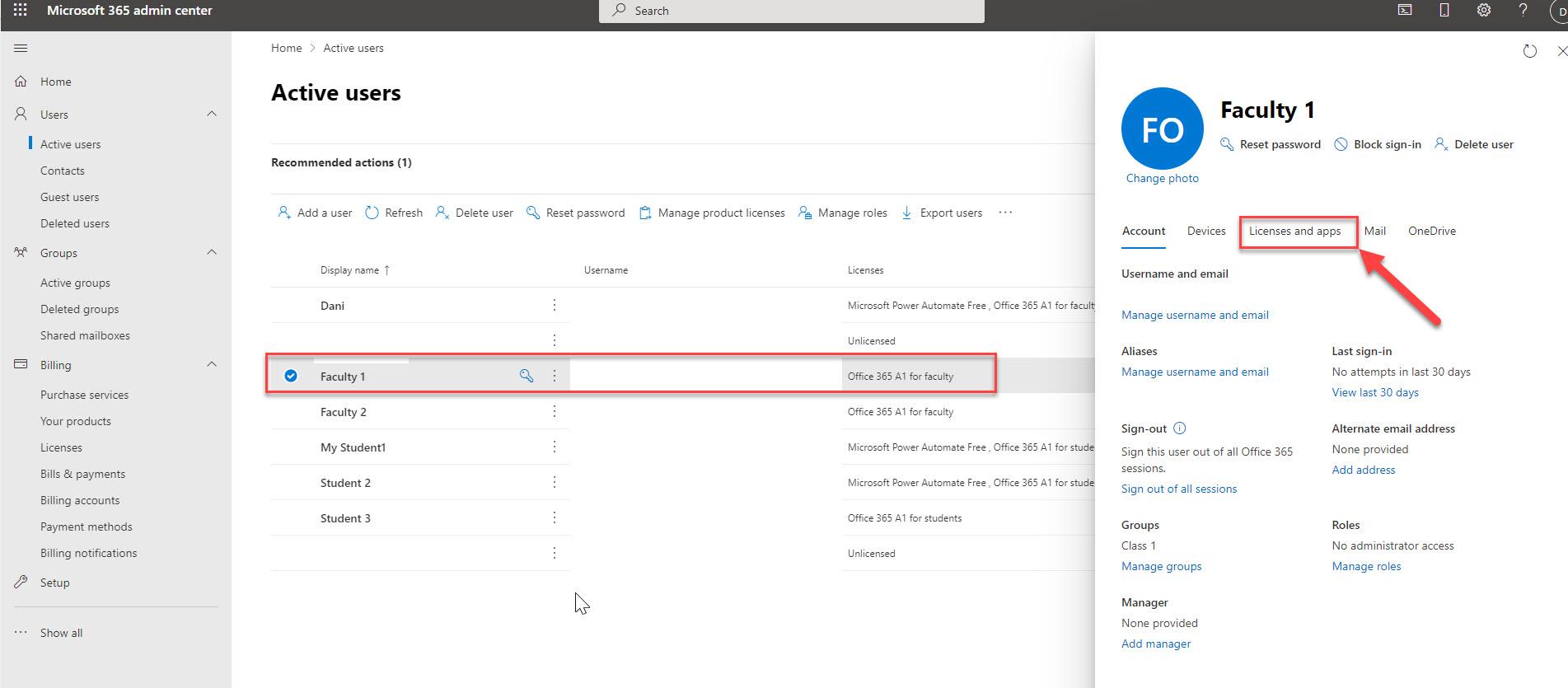Open the Cloud Shell icon in header

[x=1405, y=11]
